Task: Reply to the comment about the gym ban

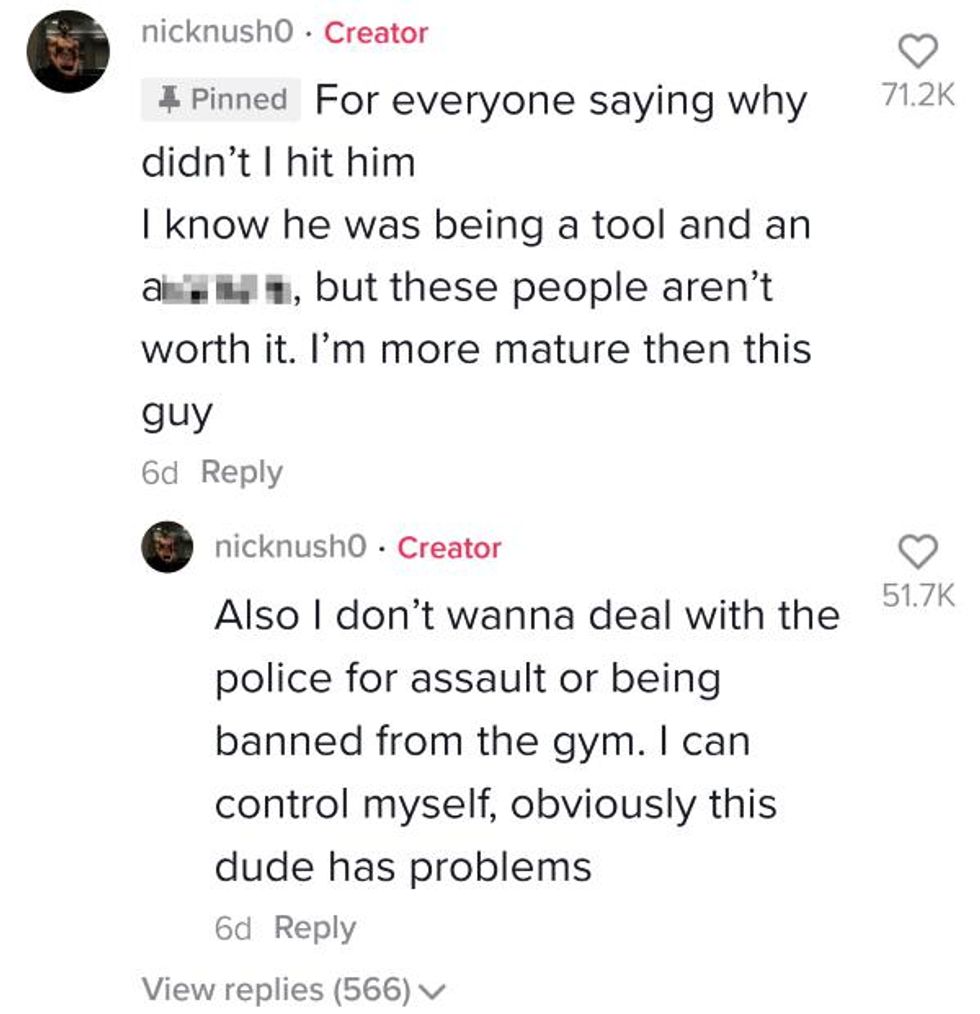Action: click(x=314, y=928)
